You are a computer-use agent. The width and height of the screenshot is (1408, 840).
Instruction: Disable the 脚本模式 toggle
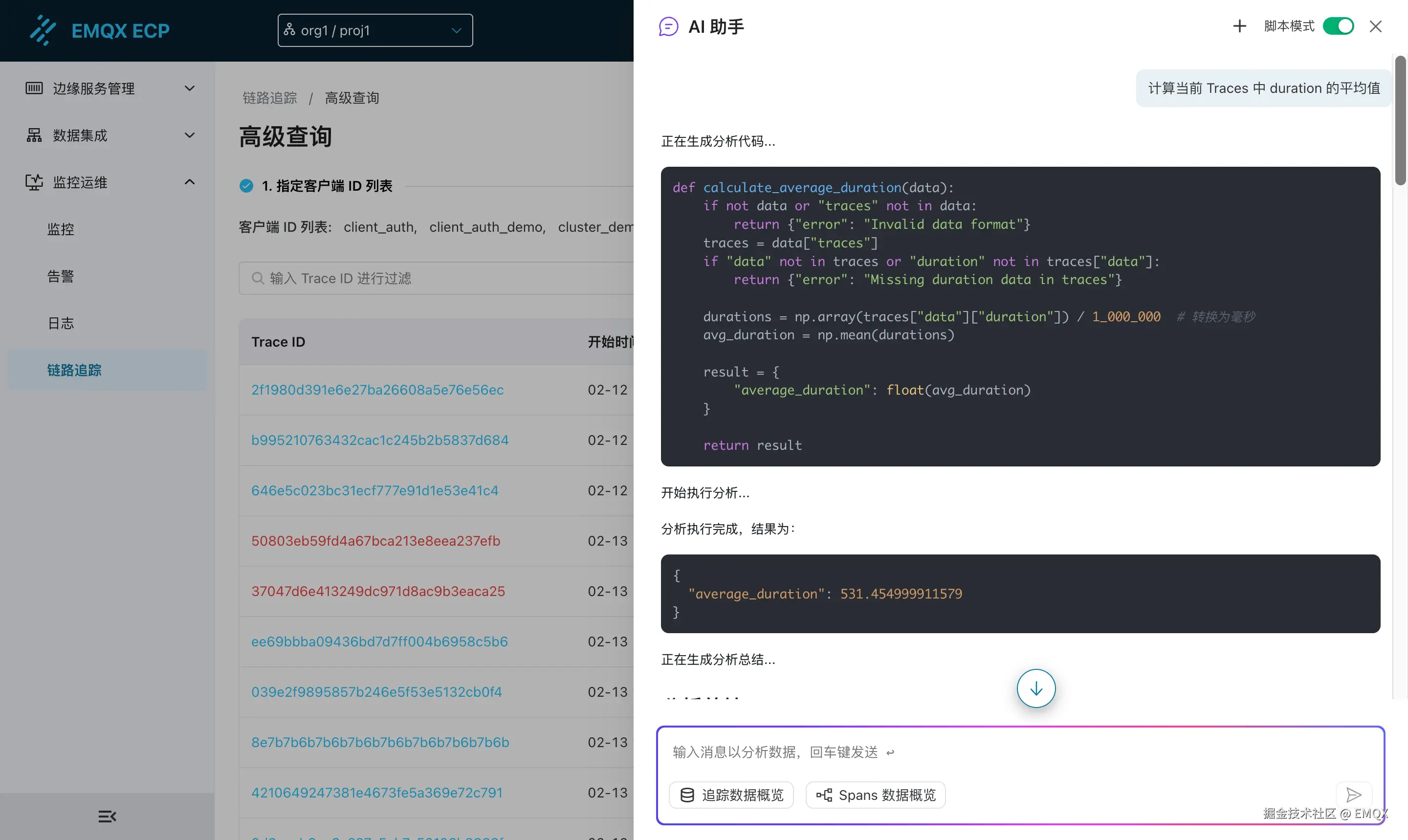[1339, 26]
